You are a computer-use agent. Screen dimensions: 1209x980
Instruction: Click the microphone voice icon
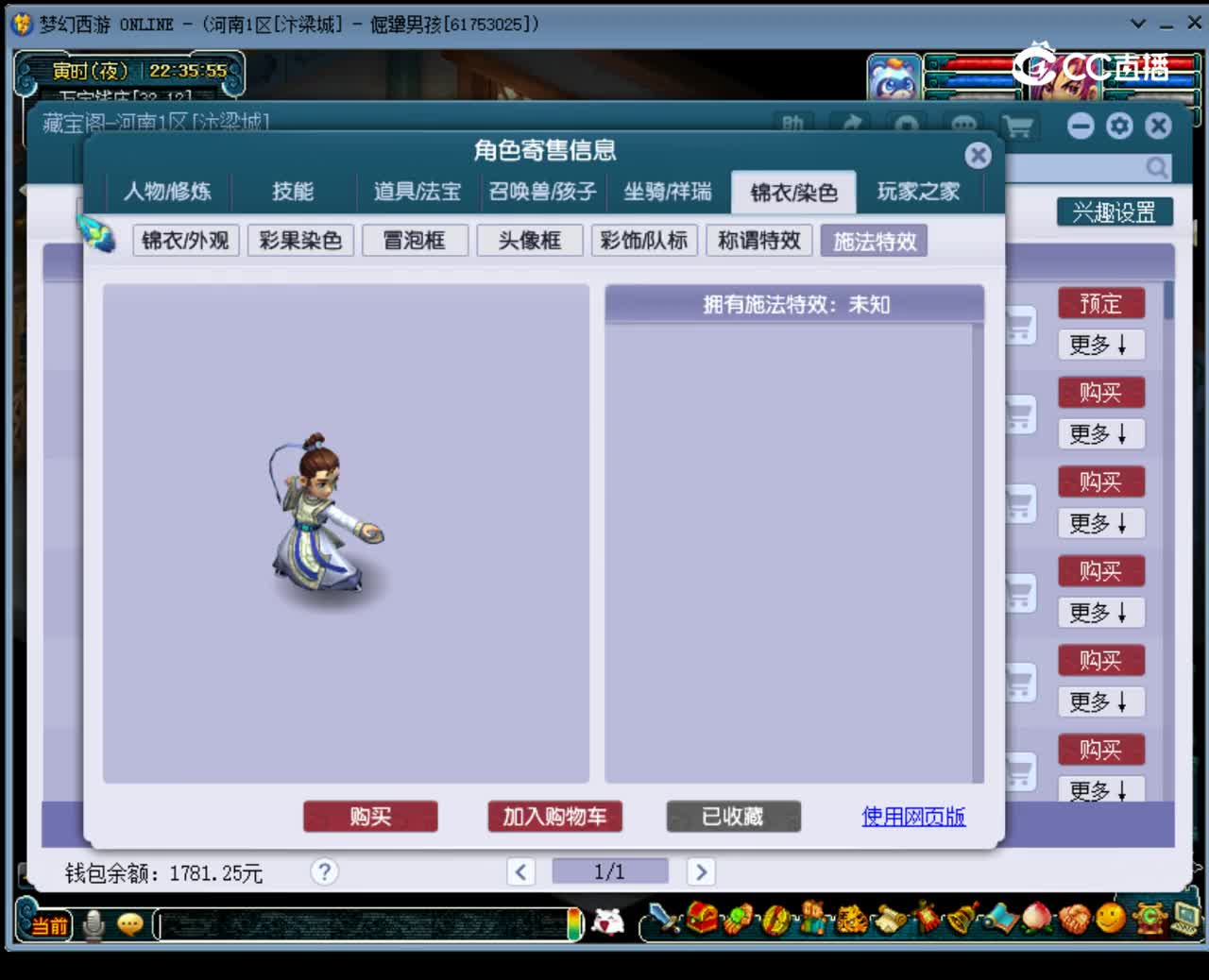pyautogui.click(x=94, y=925)
